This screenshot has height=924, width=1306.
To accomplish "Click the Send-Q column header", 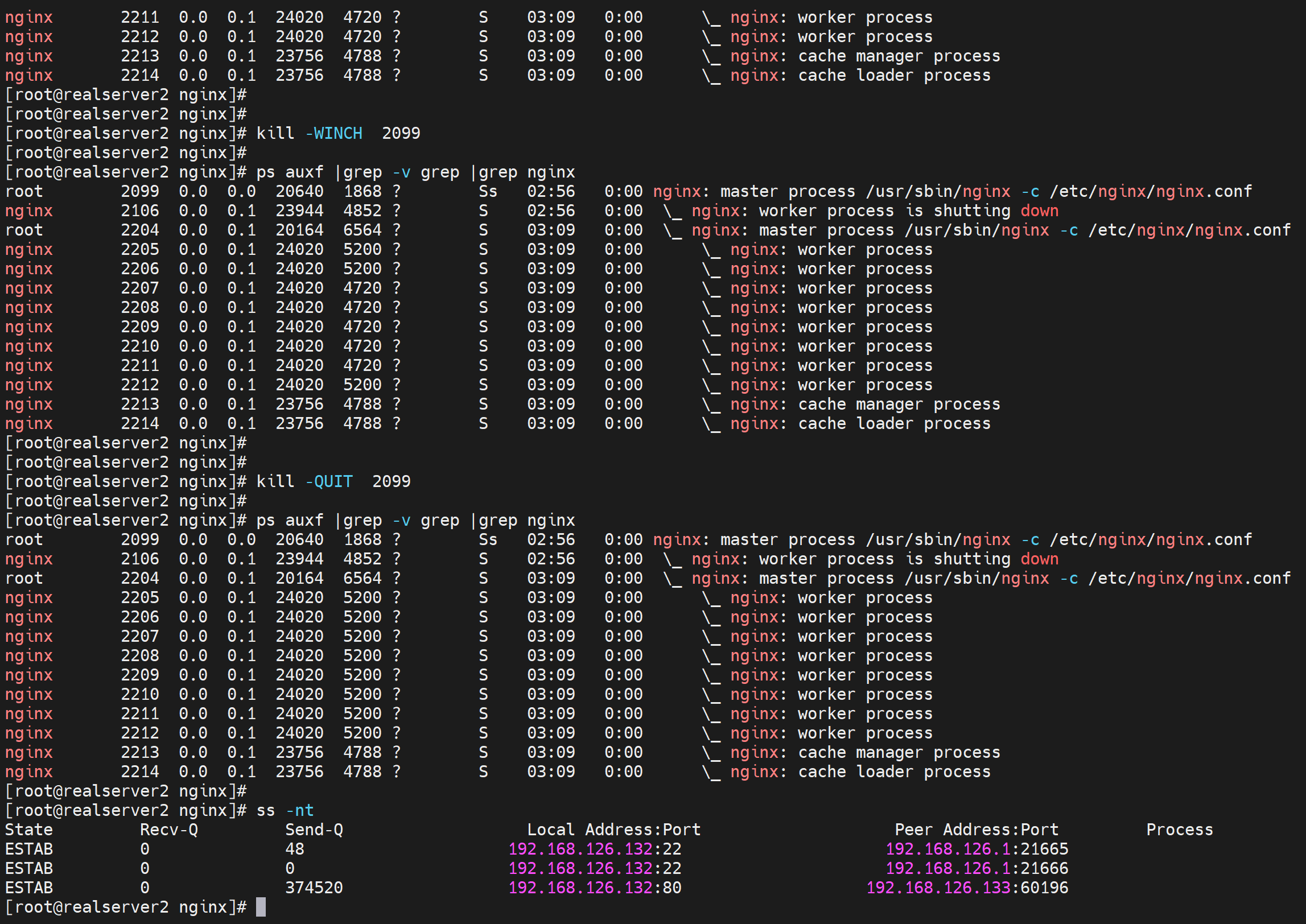I will (314, 830).
